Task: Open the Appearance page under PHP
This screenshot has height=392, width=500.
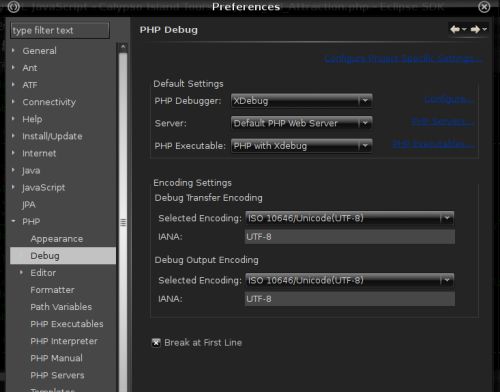Action: (x=57, y=239)
